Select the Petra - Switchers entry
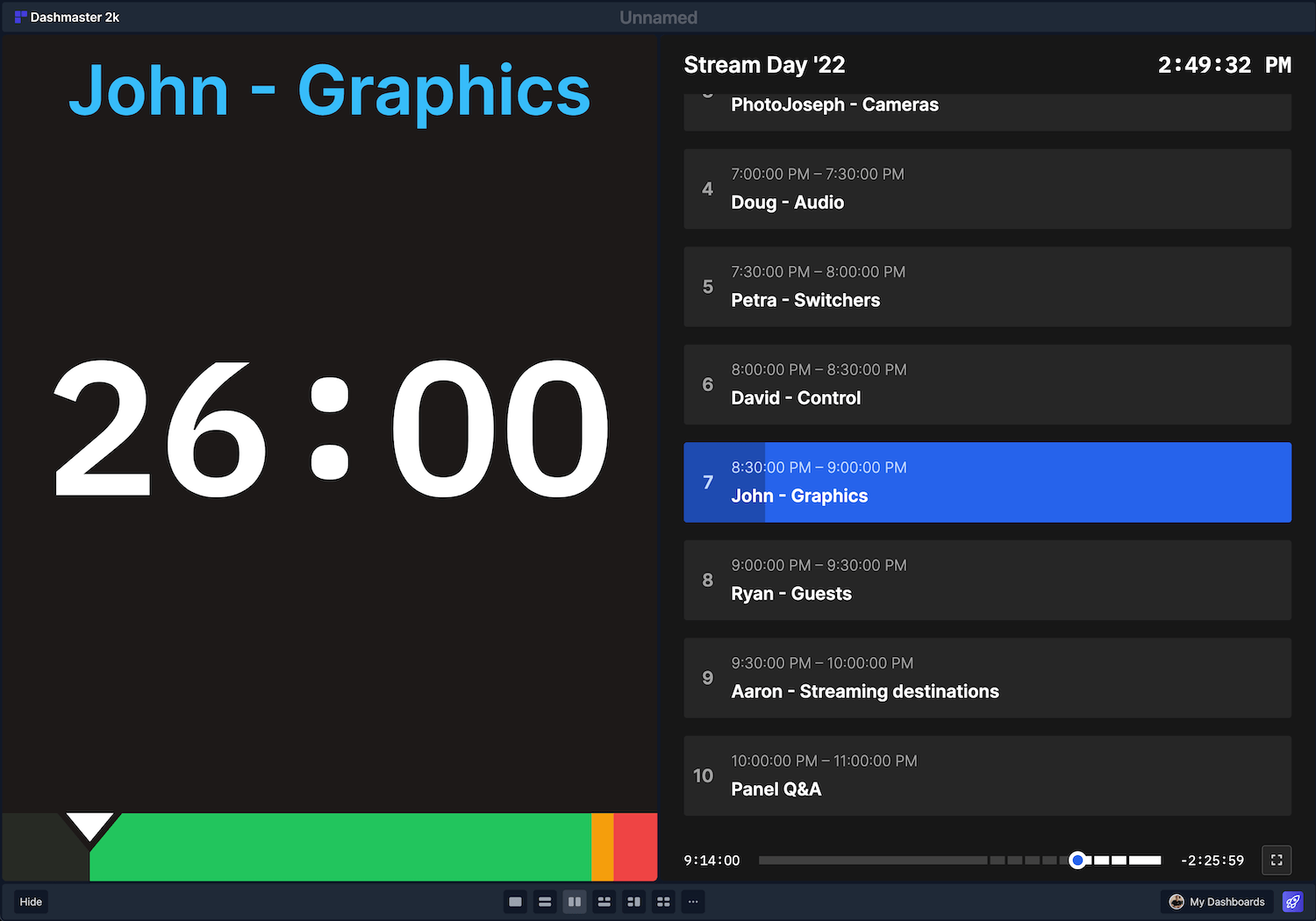 click(x=987, y=287)
